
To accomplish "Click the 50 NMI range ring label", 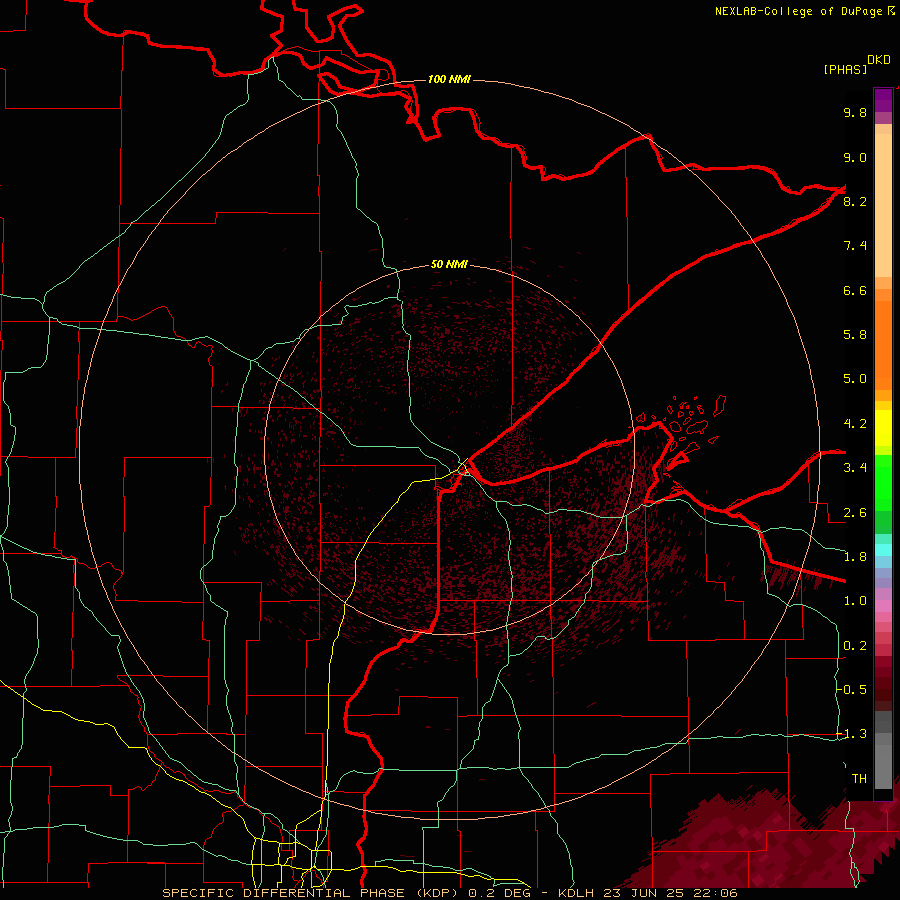I will tap(449, 264).
